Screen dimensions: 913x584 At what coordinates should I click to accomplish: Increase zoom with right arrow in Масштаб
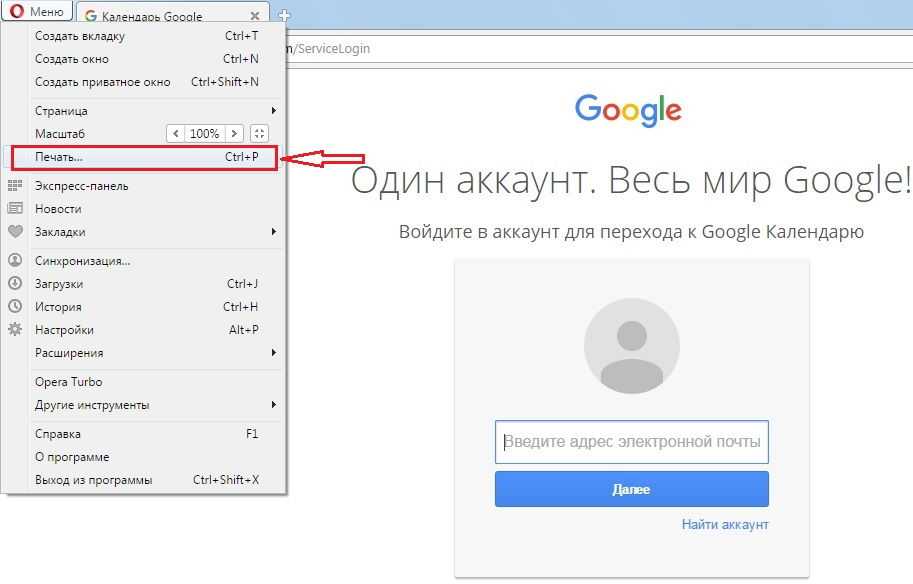point(234,134)
